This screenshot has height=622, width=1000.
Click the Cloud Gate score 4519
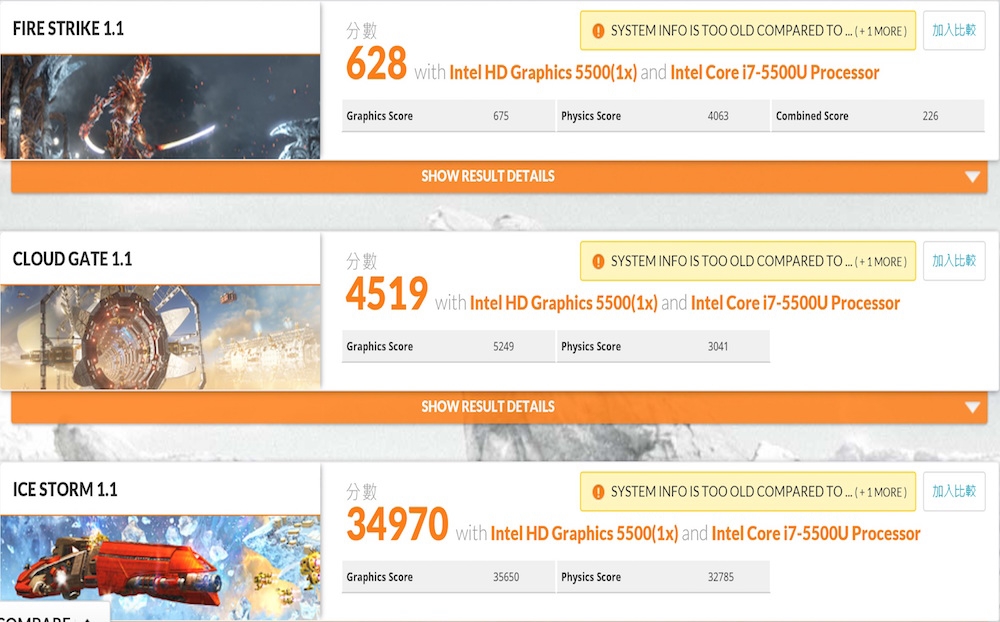click(x=386, y=293)
